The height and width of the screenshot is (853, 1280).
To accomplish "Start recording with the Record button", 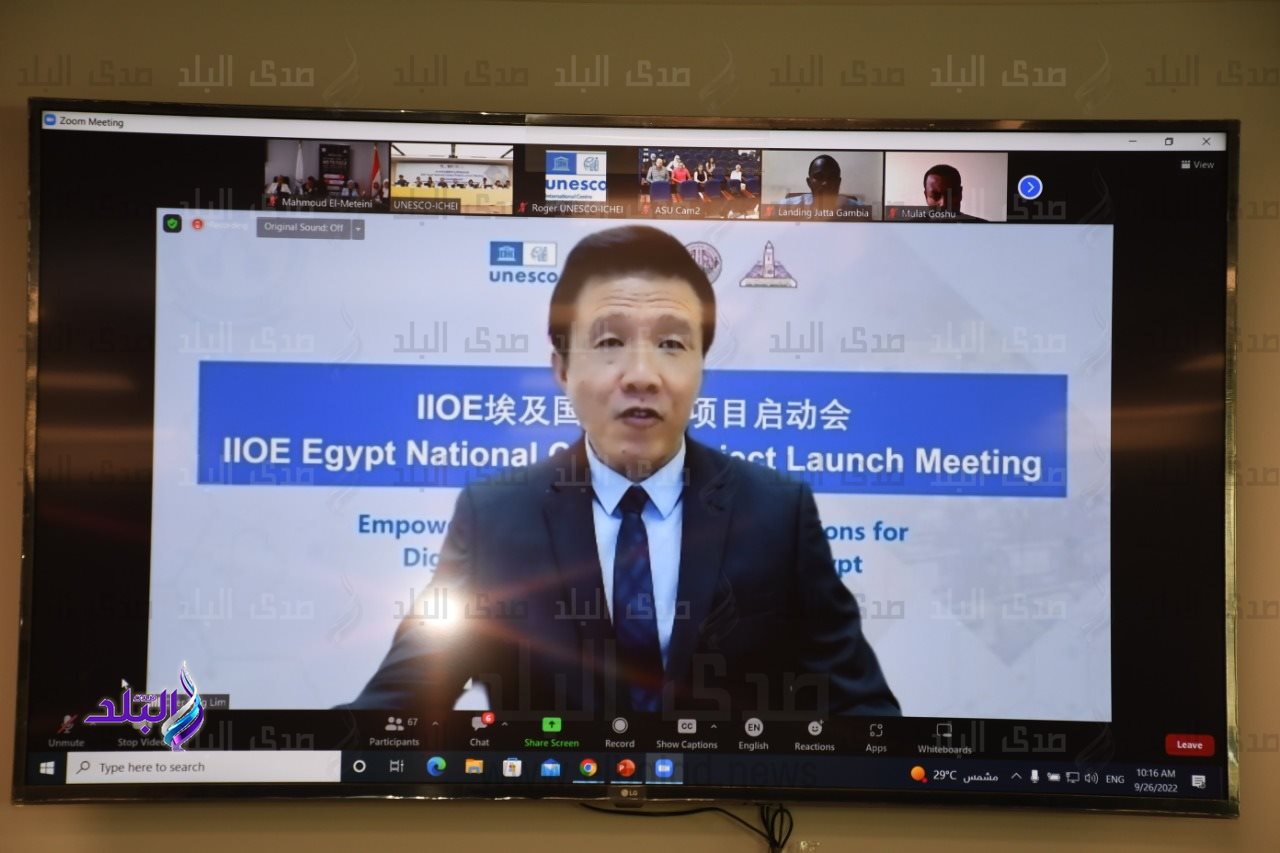I will pos(619,730).
